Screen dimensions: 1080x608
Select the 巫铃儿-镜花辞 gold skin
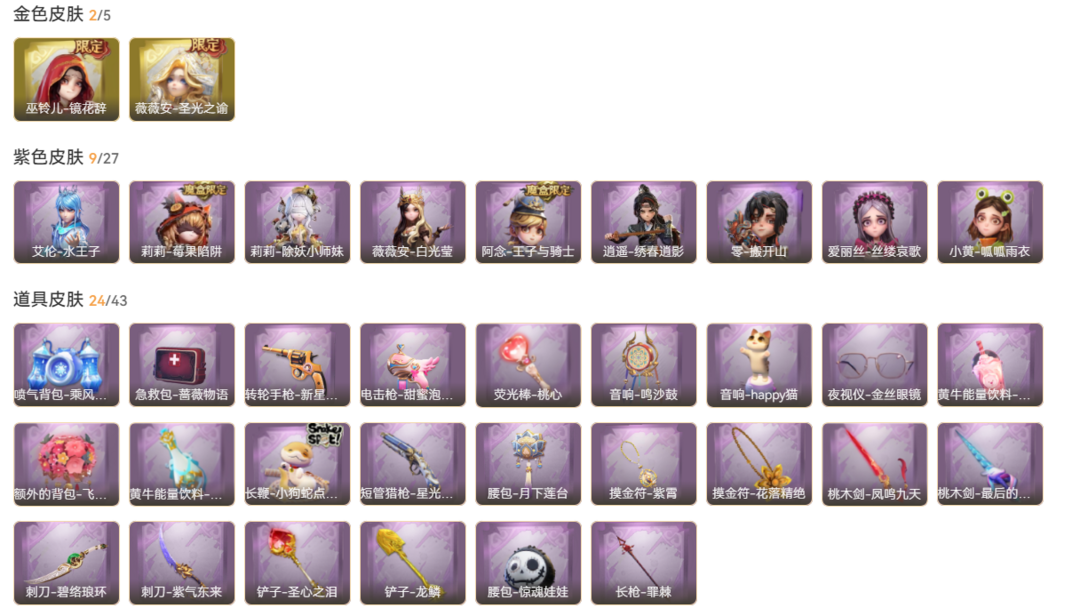(x=66, y=79)
